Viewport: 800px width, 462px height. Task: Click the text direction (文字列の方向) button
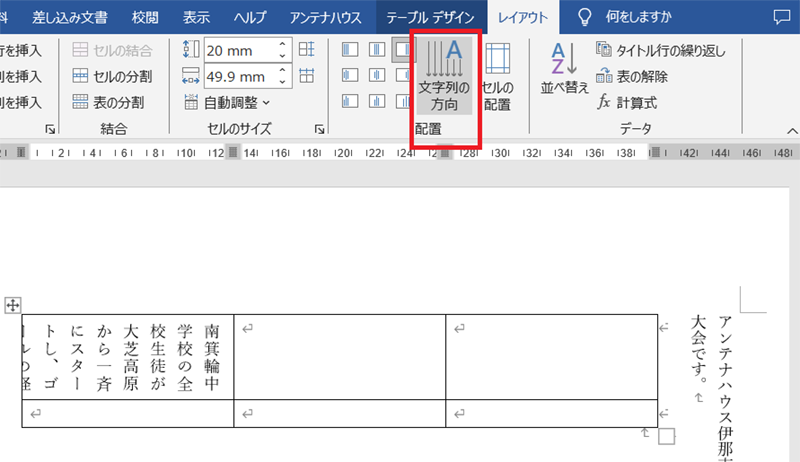(x=444, y=75)
